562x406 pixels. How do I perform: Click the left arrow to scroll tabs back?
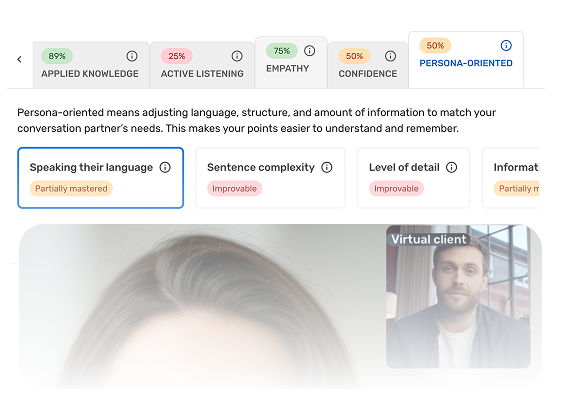pyautogui.click(x=19, y=59)
